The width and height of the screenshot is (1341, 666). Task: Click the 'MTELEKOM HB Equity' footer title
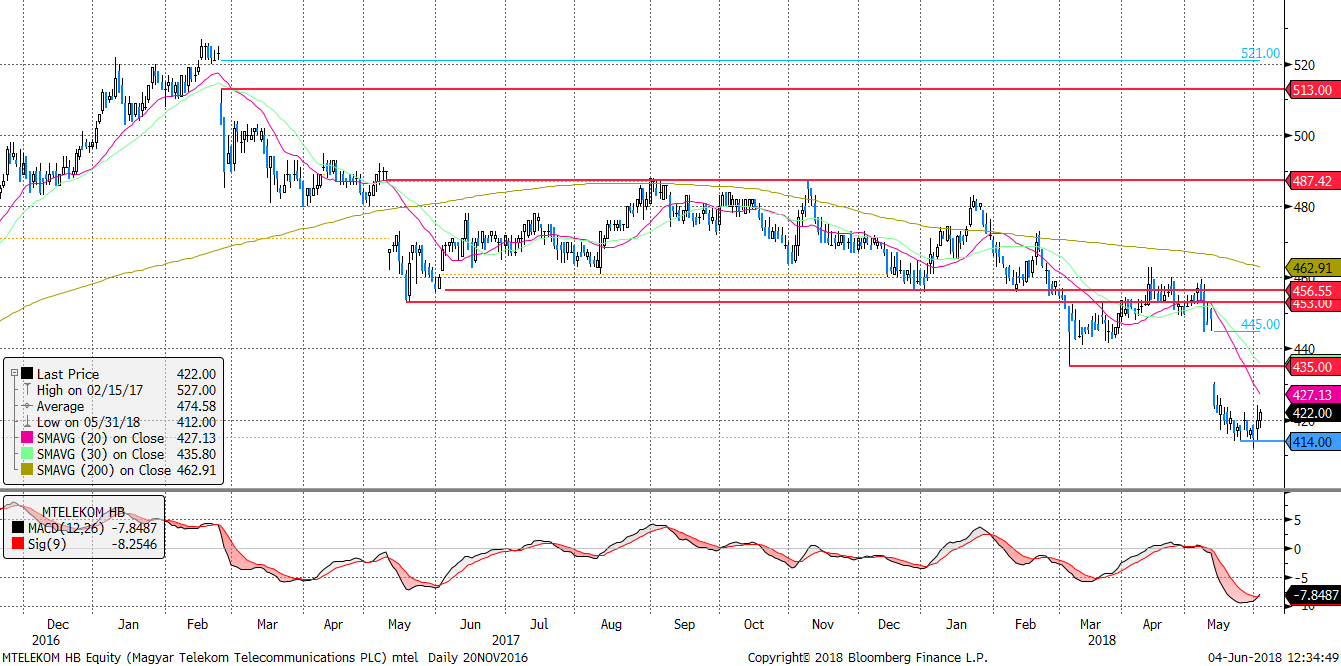coord(60,657)
